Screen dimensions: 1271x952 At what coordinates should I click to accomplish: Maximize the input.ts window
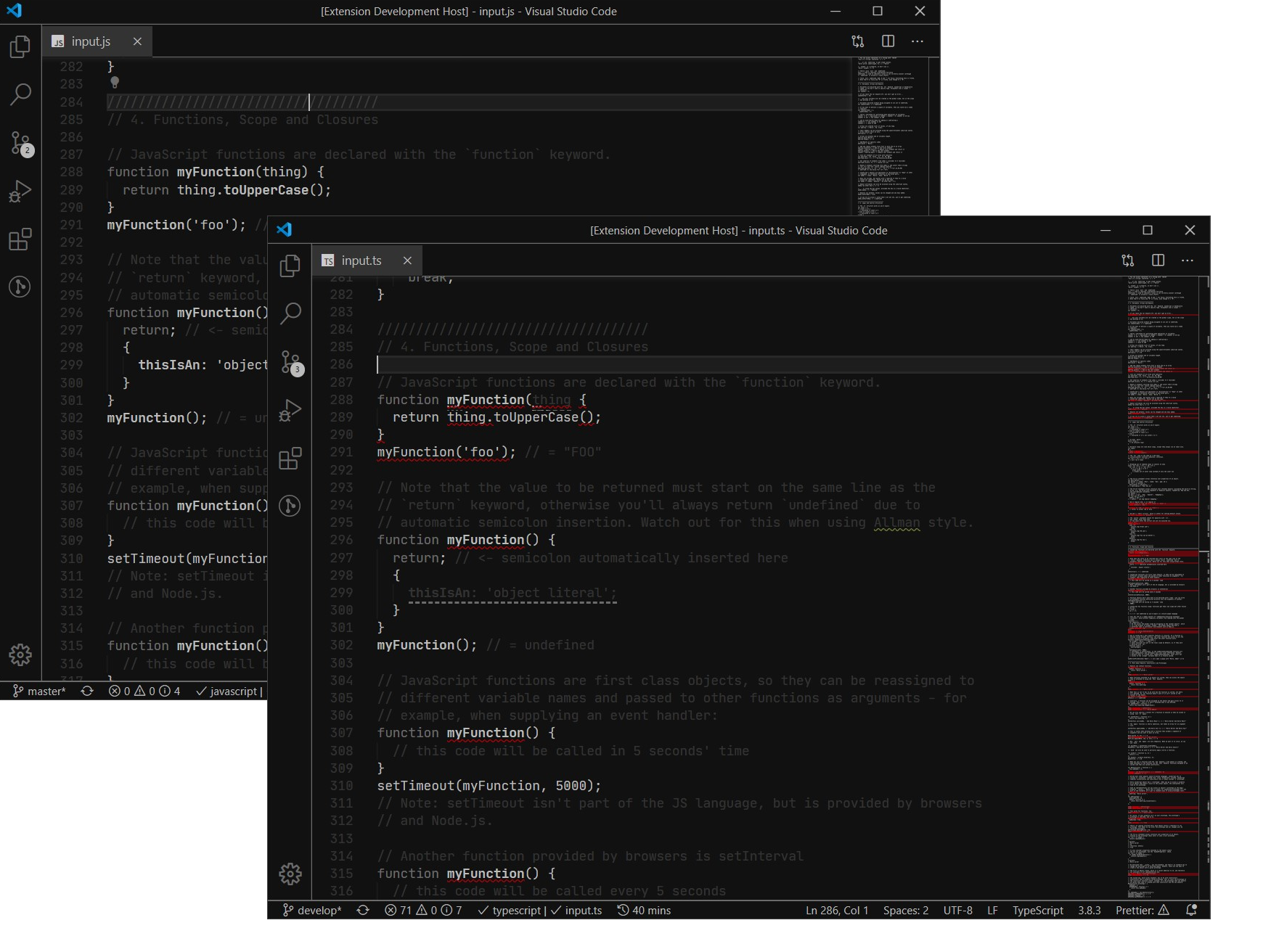(1148, 230)
